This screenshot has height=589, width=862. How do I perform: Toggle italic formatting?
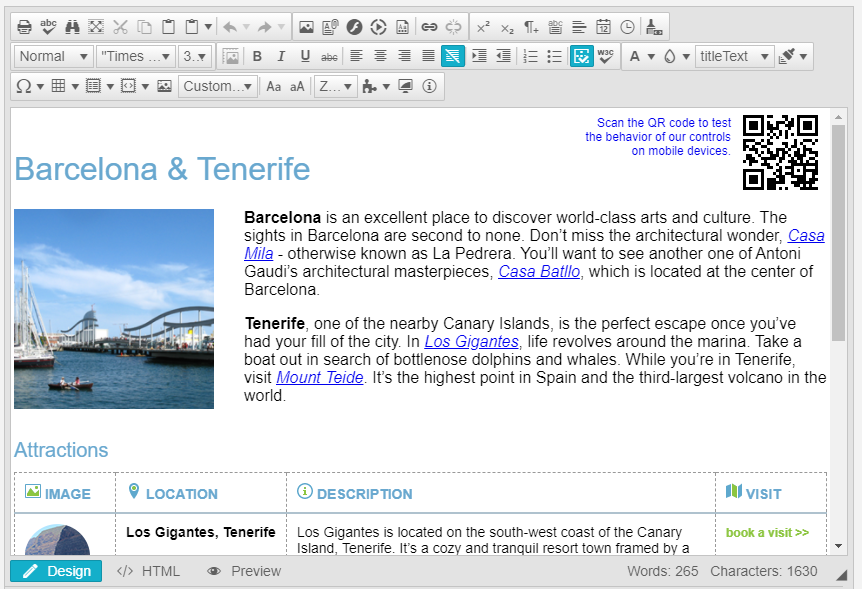pyautogui.click(x=281, y=56)
